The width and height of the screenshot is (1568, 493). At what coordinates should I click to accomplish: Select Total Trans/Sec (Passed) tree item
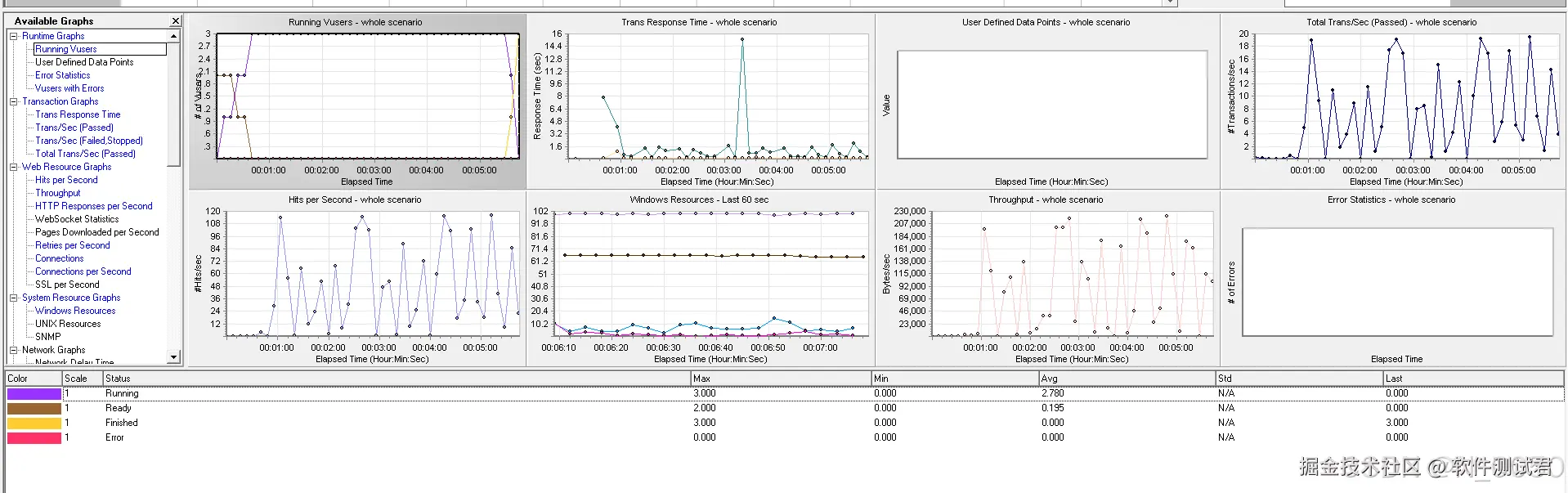click(x=85, y=154)
